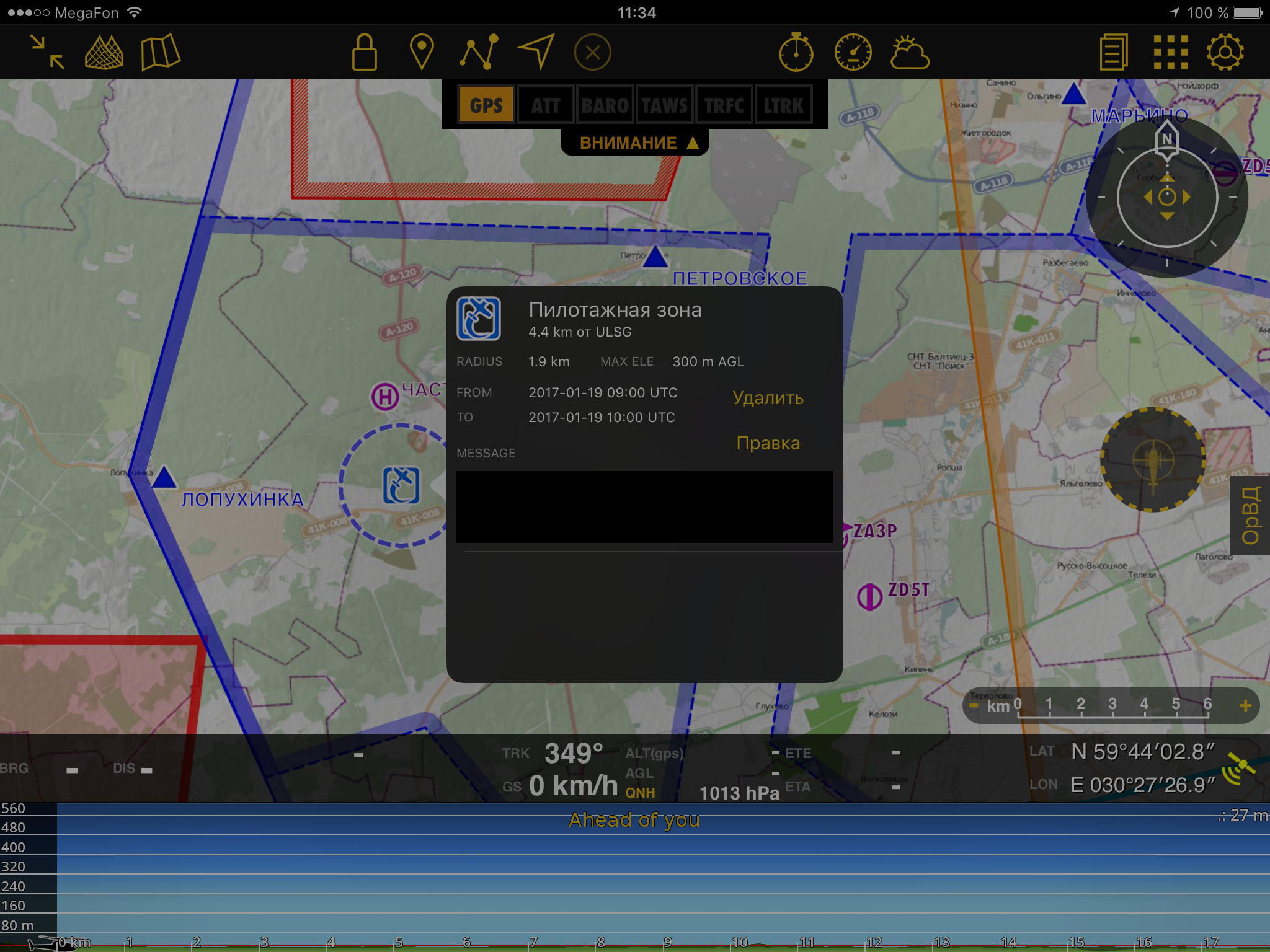This screenshot has width=1270, height=952.
Task: Open the stopwatch timer icon
Action: pyautogui.click(x=796, y=52)
